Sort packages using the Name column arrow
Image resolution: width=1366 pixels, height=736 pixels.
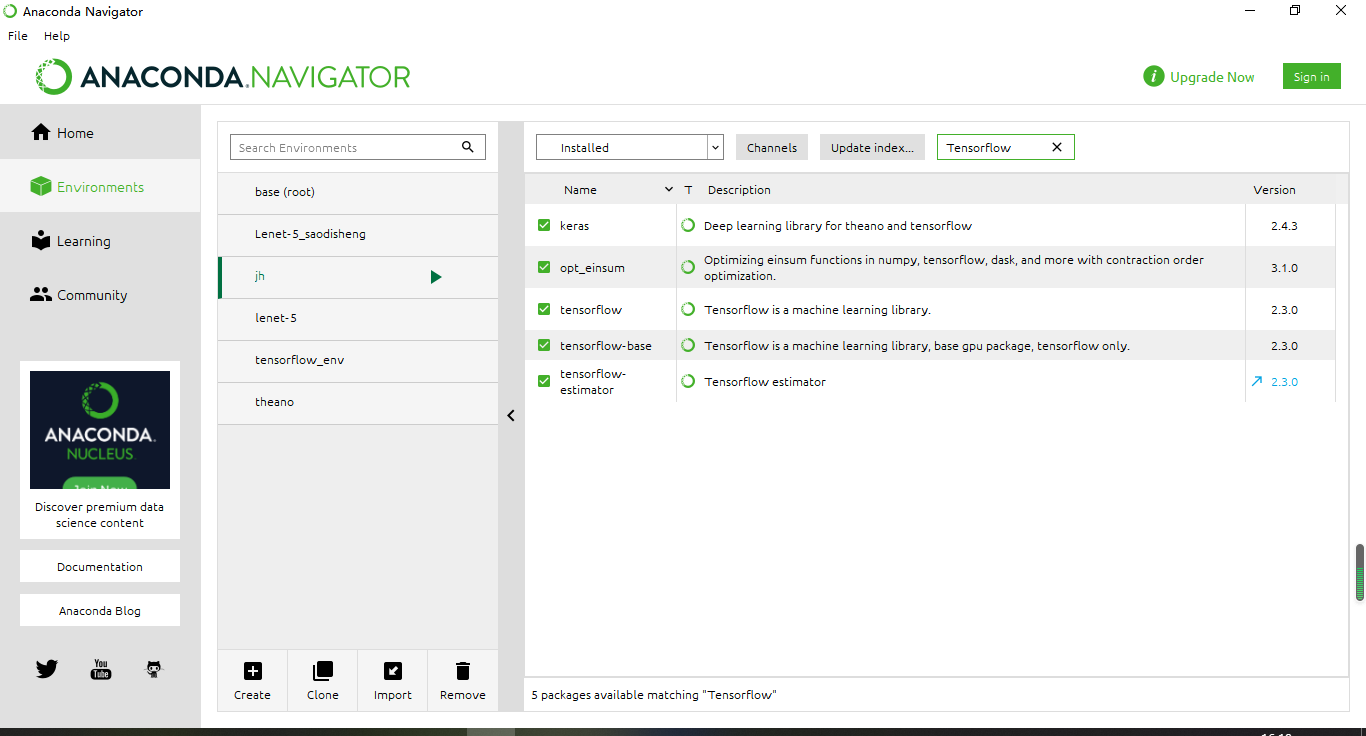click(669, 189)
